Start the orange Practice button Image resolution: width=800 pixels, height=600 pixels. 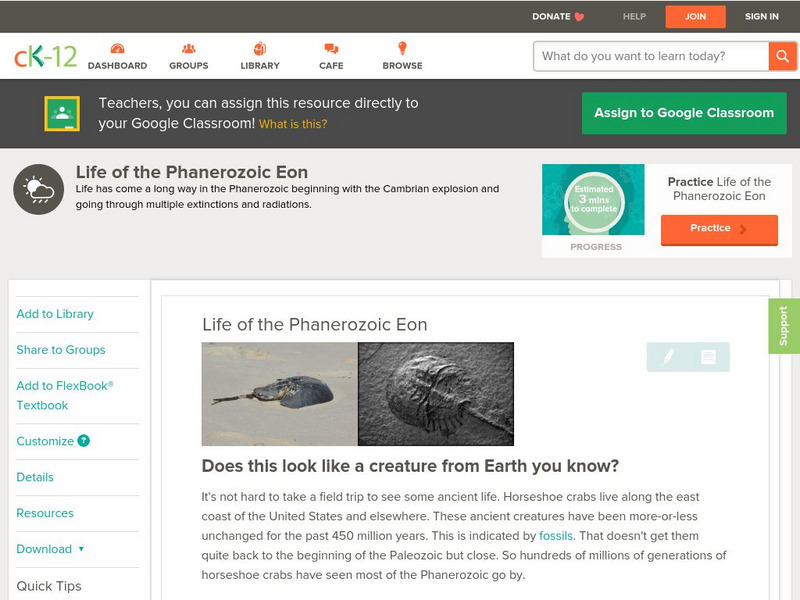[x=718, y=229]
